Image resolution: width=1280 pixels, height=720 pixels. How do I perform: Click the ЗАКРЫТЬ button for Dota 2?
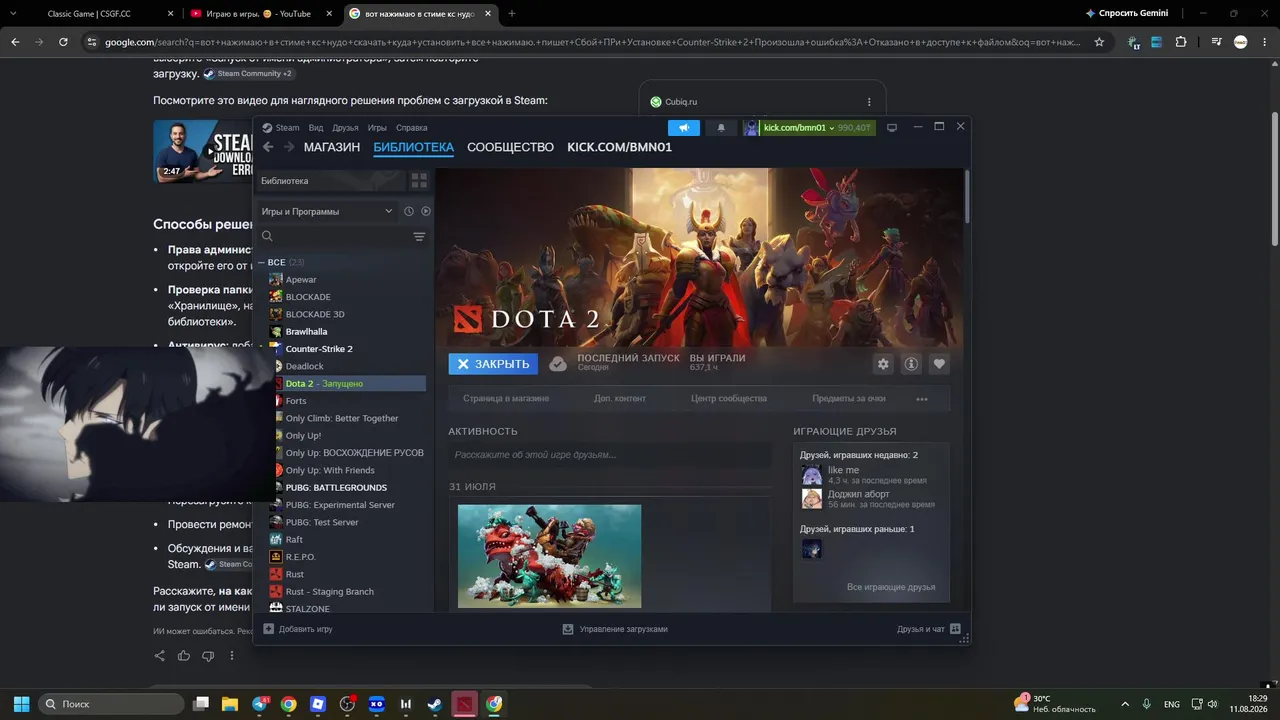493,364
